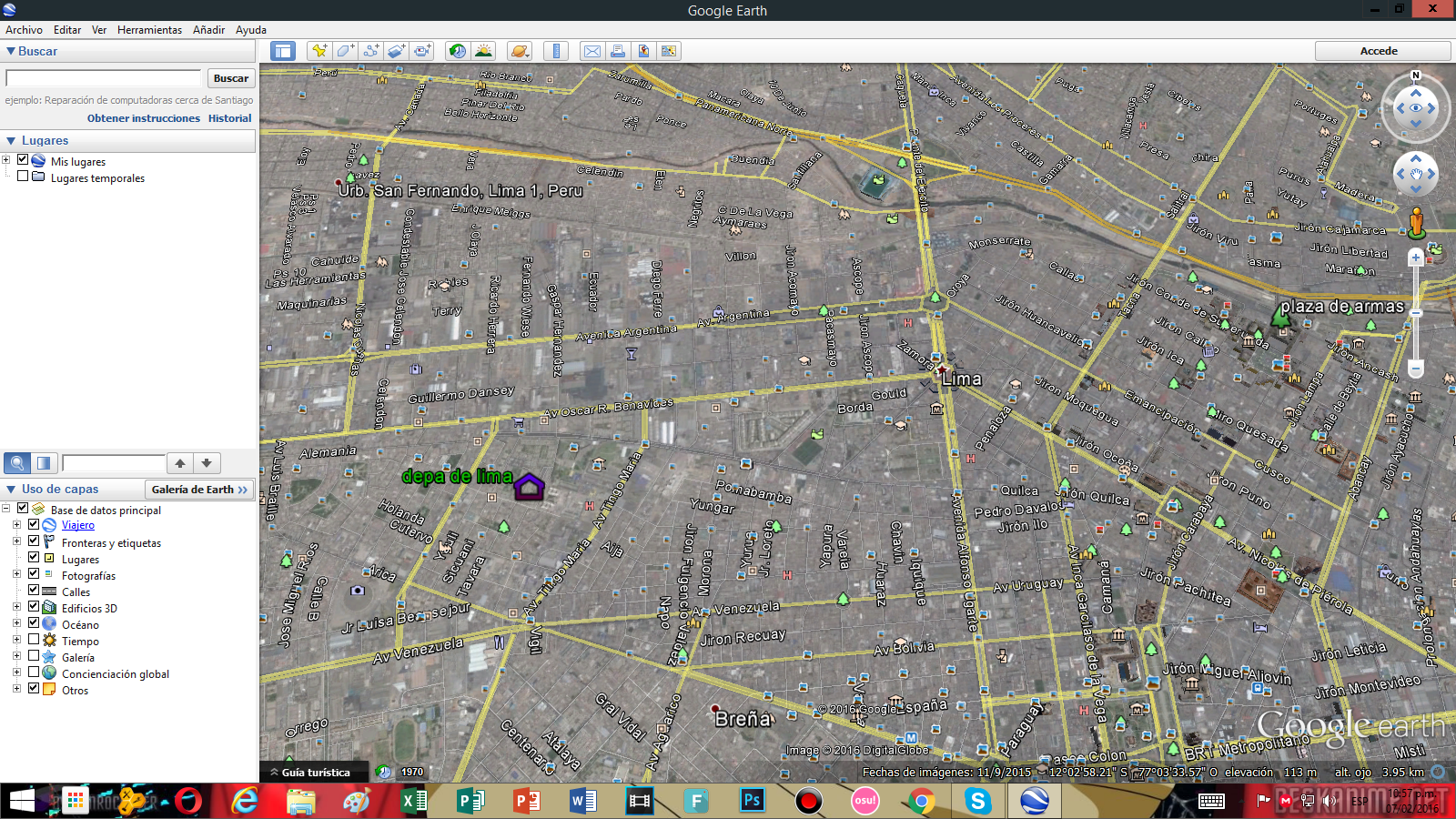
Task: Collapse the Buscar panel
Action: 11,51
